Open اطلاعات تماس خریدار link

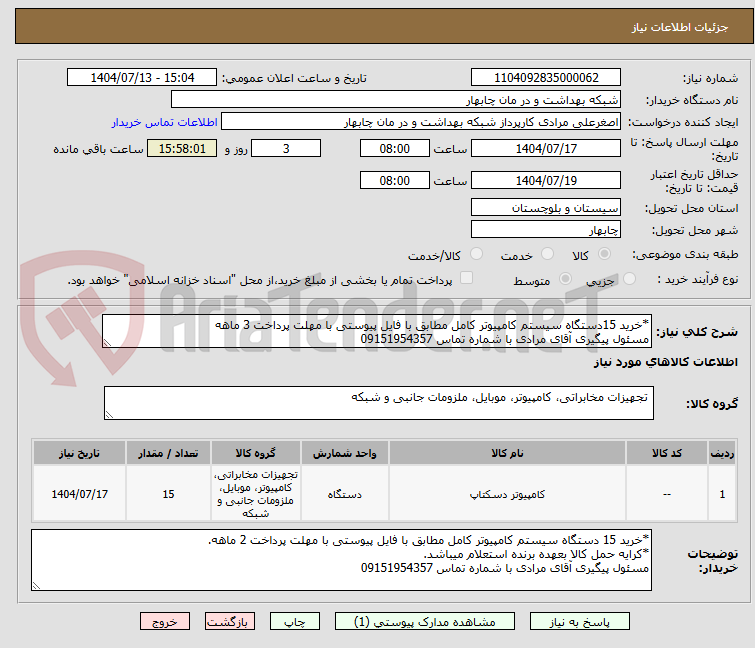pos(165,122)
